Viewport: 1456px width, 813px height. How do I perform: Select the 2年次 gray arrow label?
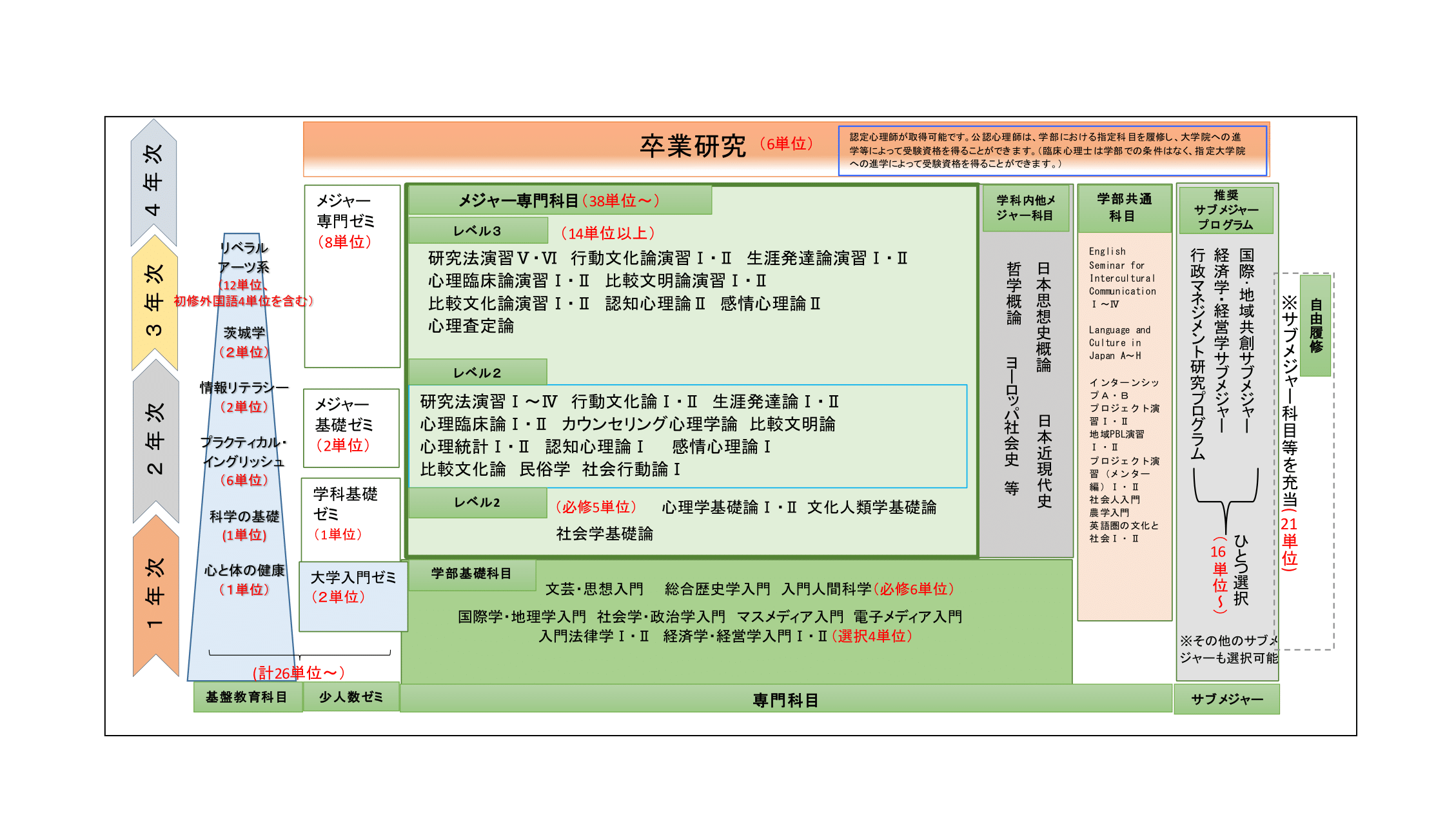[x=155, y=440]
